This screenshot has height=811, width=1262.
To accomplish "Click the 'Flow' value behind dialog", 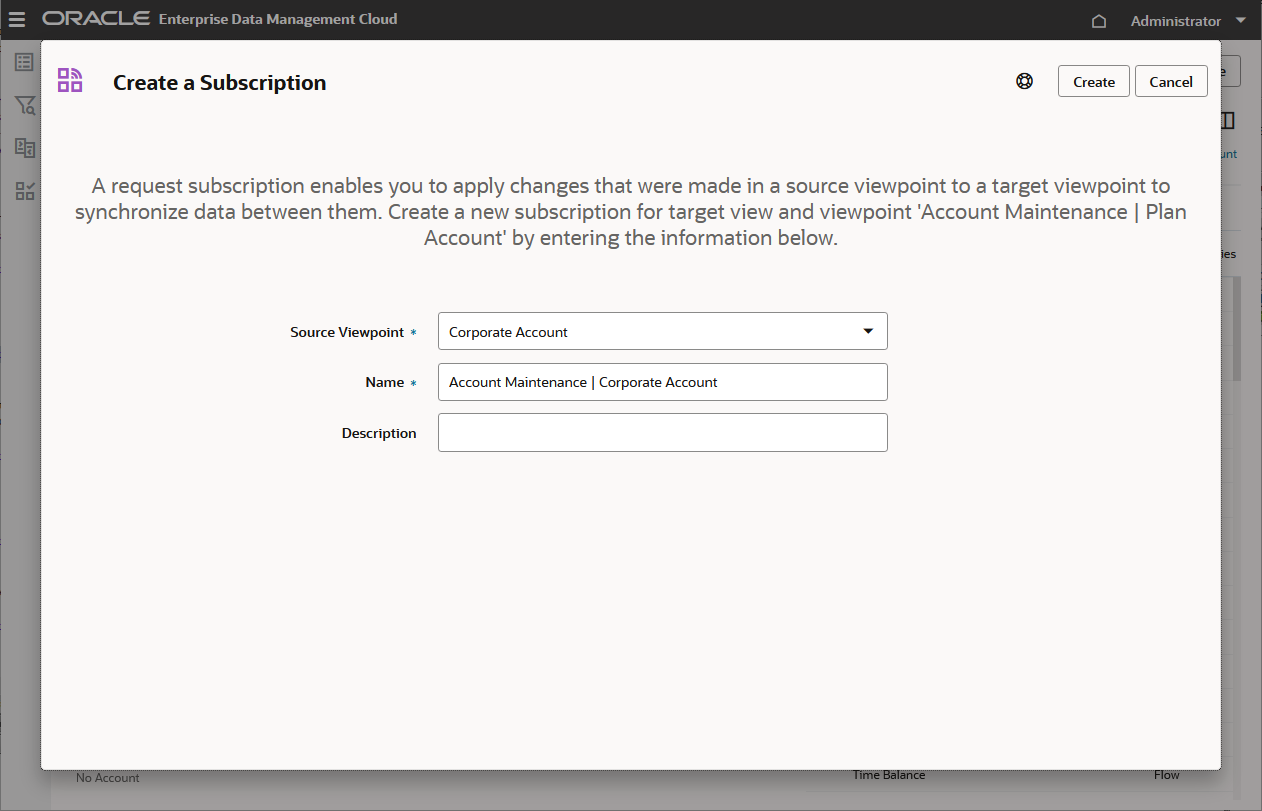I will click(x=1166, y=775).
